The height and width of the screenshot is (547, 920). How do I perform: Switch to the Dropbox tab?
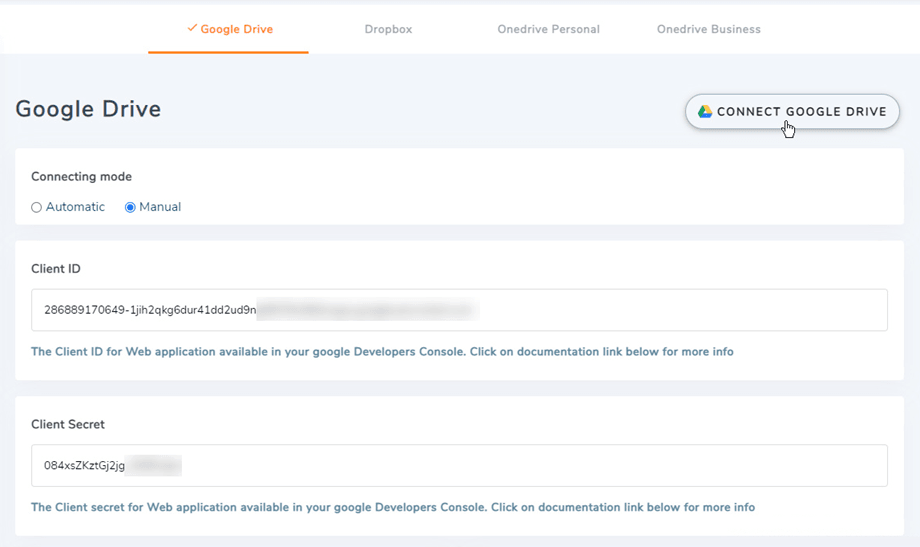pos(388,30)
